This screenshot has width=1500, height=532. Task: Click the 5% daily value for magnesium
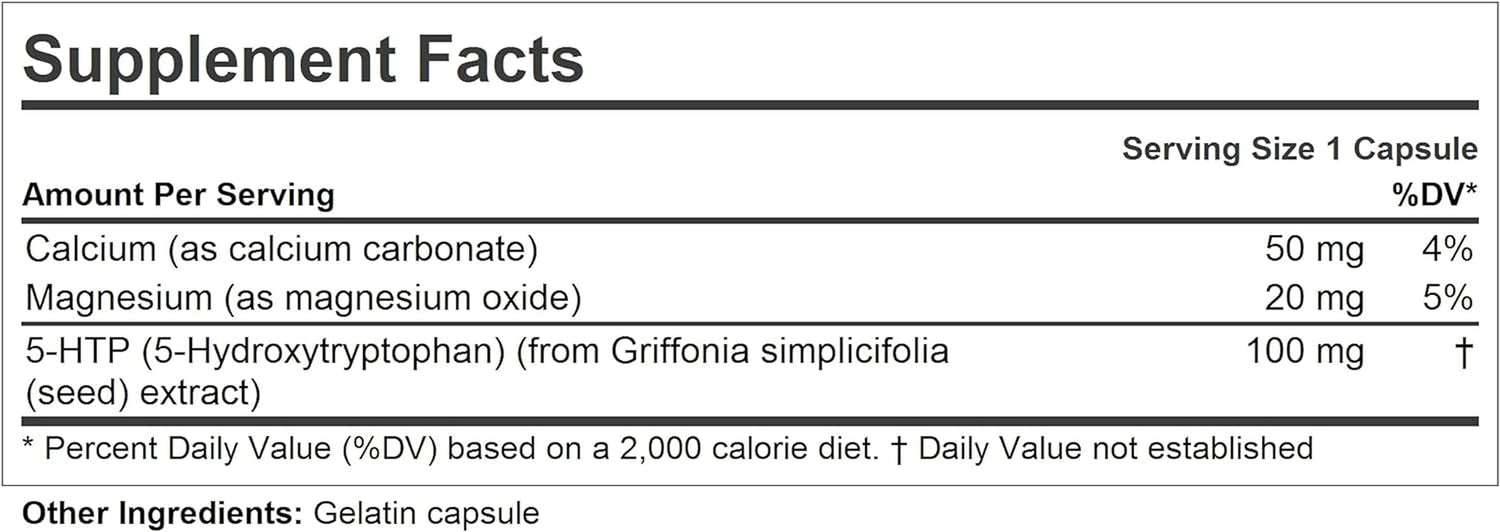1446,298
